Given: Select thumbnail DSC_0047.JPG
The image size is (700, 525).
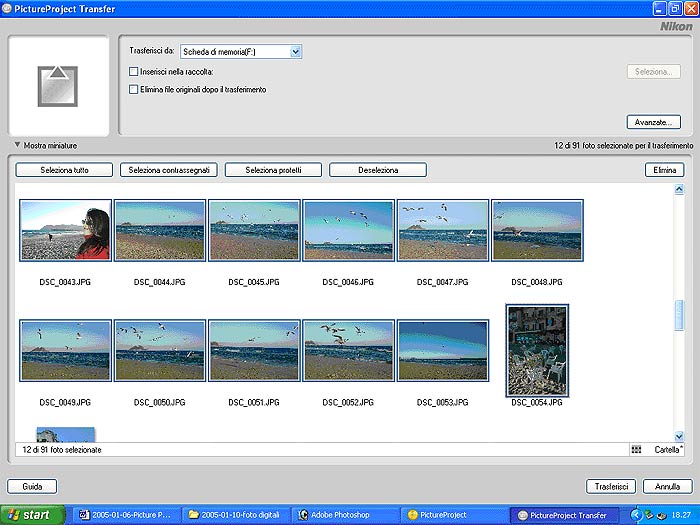Looking at the screenshot, I should point(443,230).
